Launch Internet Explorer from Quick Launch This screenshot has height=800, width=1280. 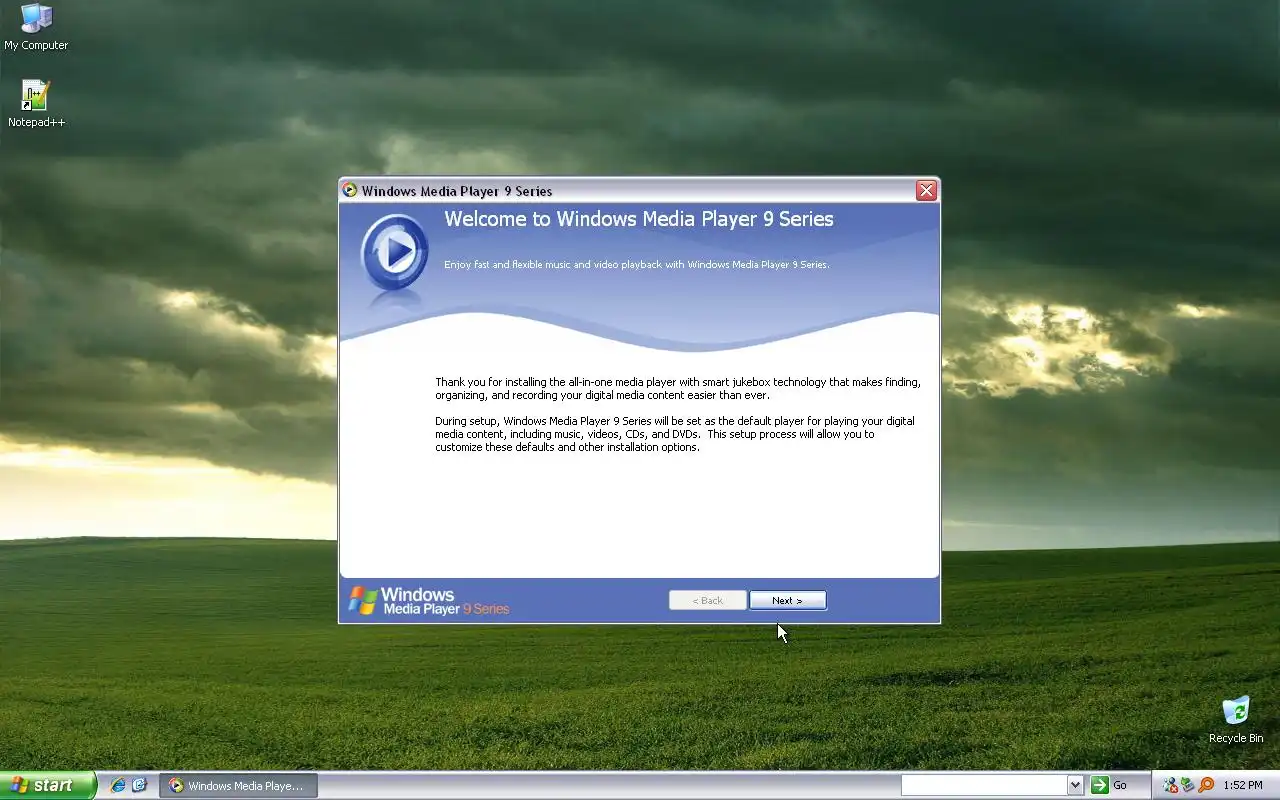pos(118,785)
